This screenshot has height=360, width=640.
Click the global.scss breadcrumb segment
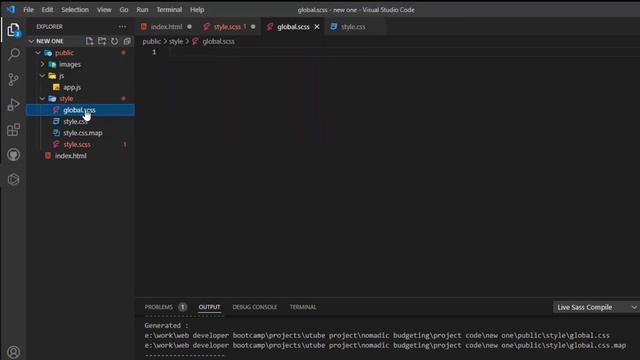(218, 41)
